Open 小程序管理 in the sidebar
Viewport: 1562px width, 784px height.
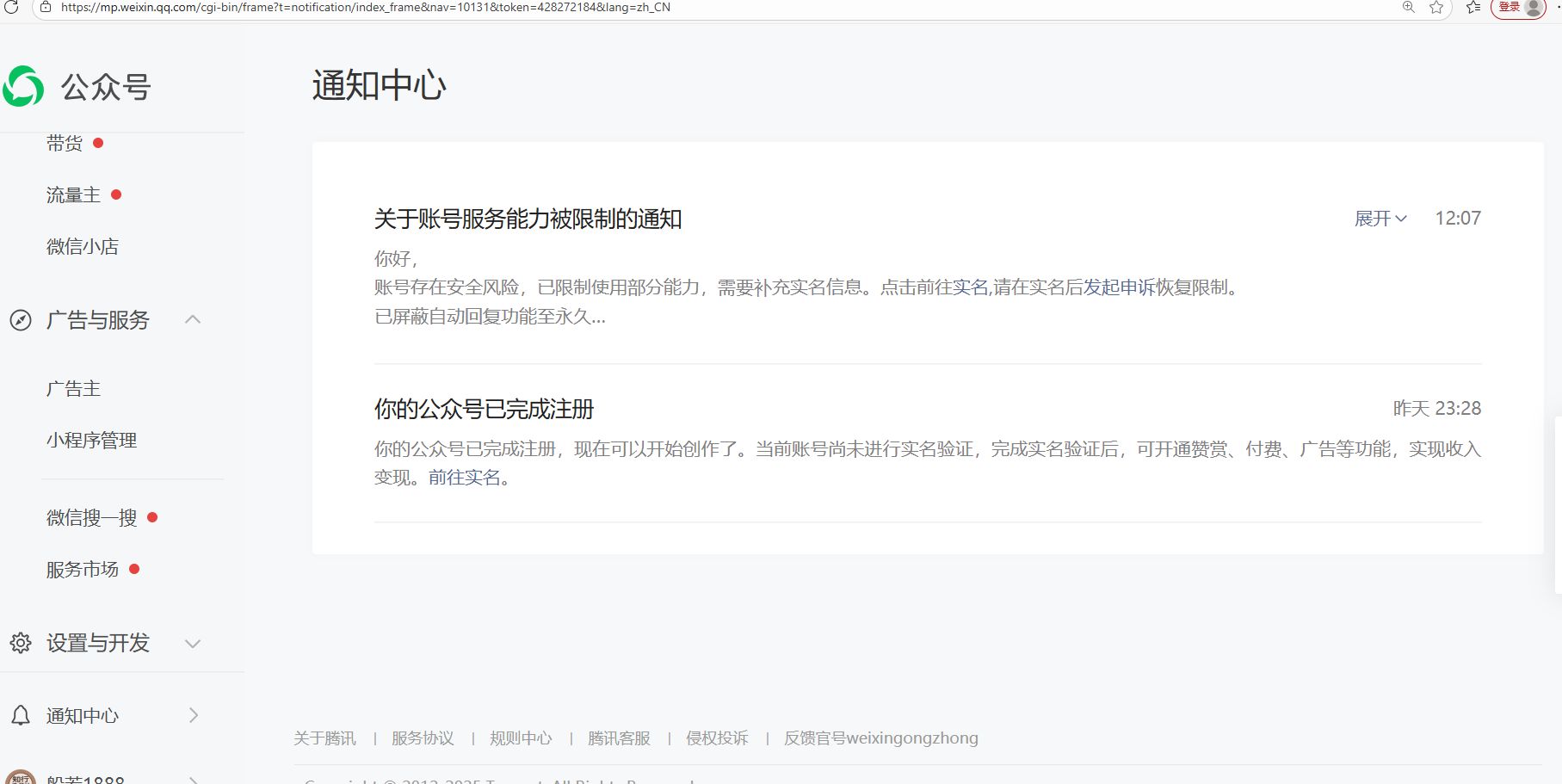pos(91,441)
